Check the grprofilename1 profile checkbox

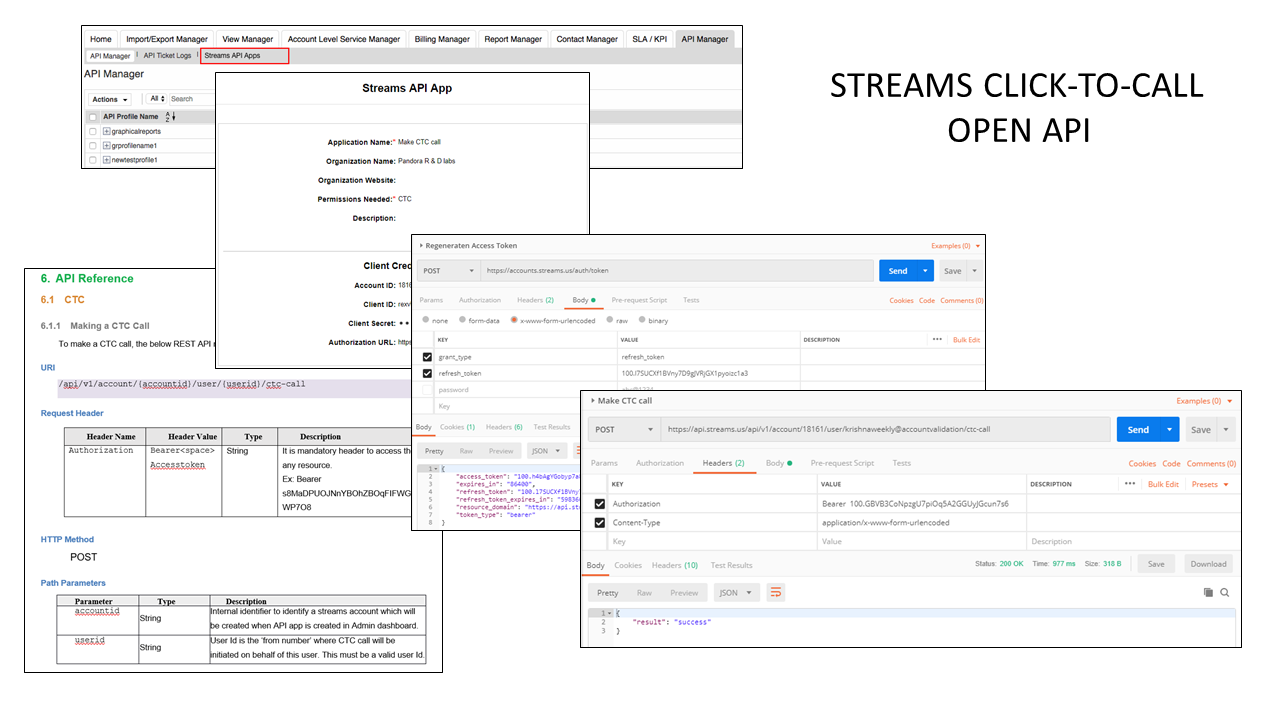[x=93, y=145]
